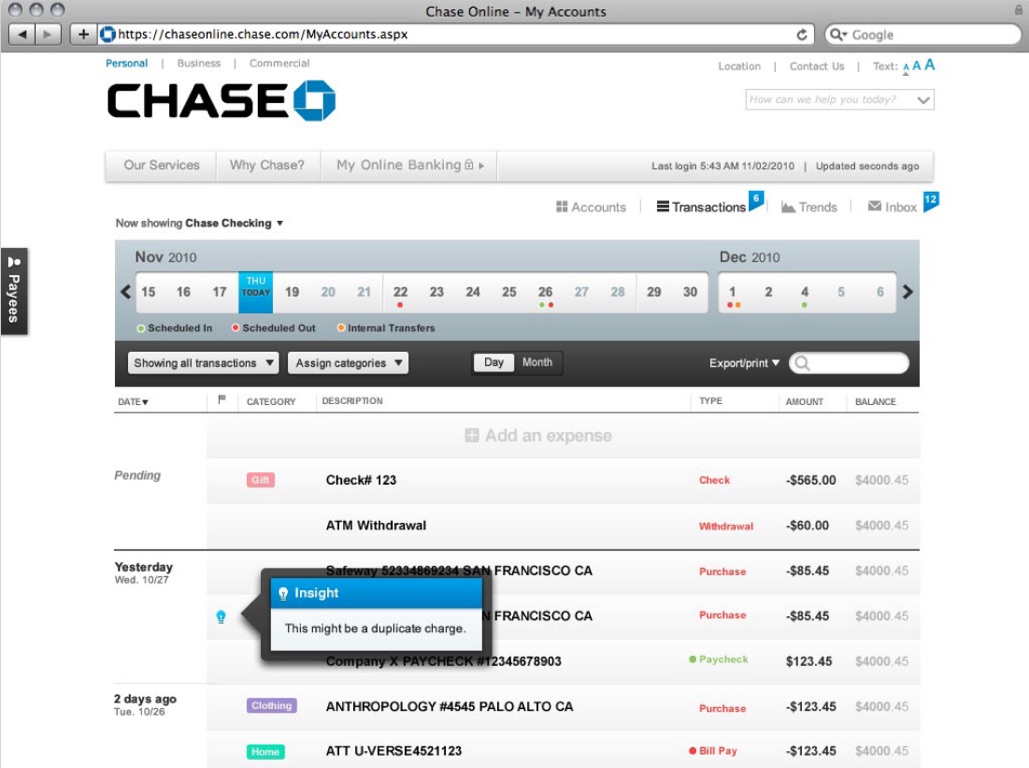Click Add an expense

coord(538,435)
